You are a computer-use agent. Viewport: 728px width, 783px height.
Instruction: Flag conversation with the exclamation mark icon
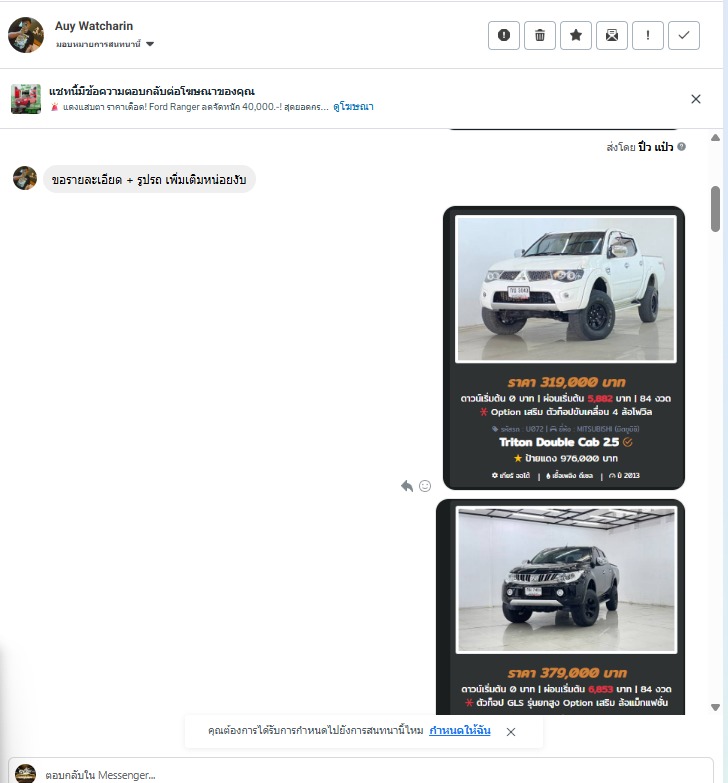click(x=648, y=35)
